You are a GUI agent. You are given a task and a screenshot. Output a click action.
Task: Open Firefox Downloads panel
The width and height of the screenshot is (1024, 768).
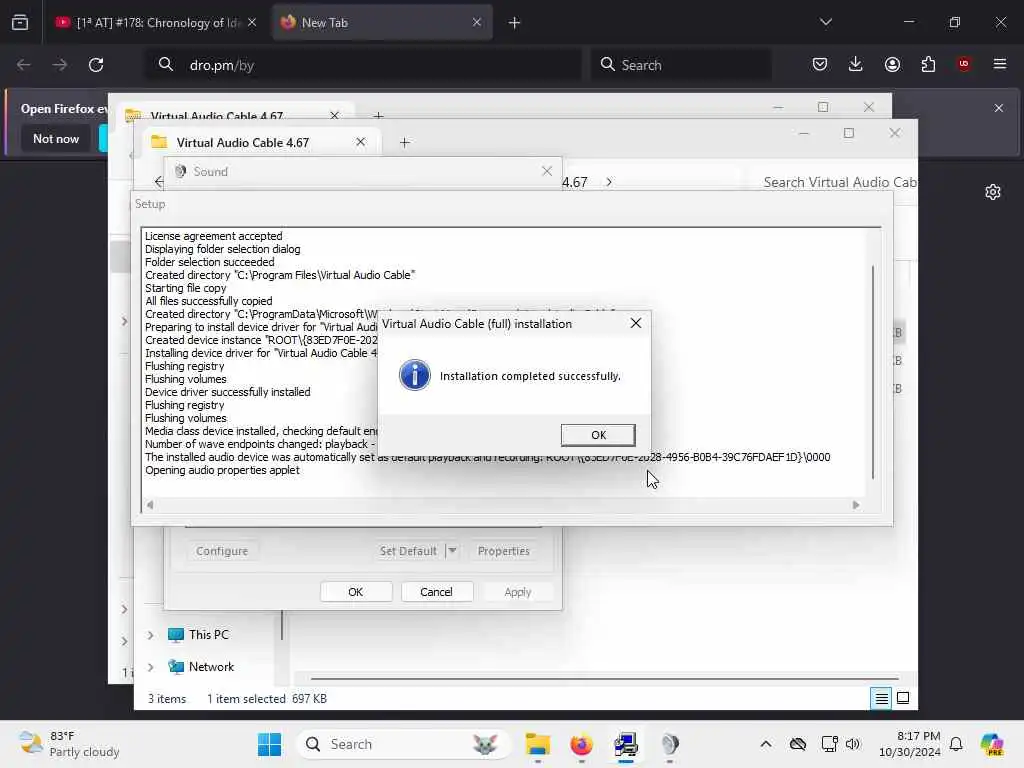(x=856, y=64)
